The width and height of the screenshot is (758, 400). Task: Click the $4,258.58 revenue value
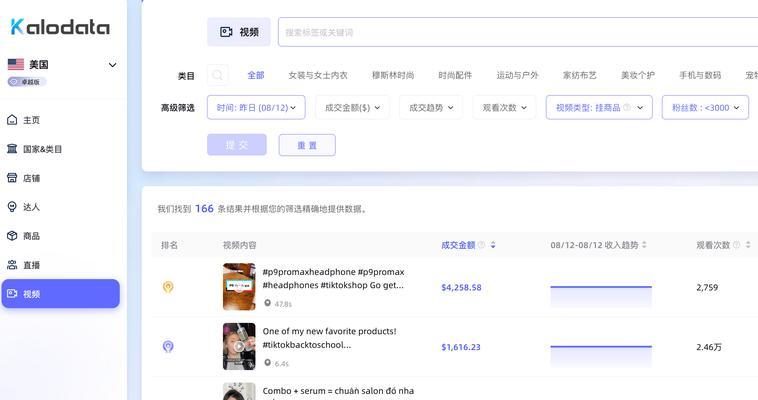click(461, 287)
